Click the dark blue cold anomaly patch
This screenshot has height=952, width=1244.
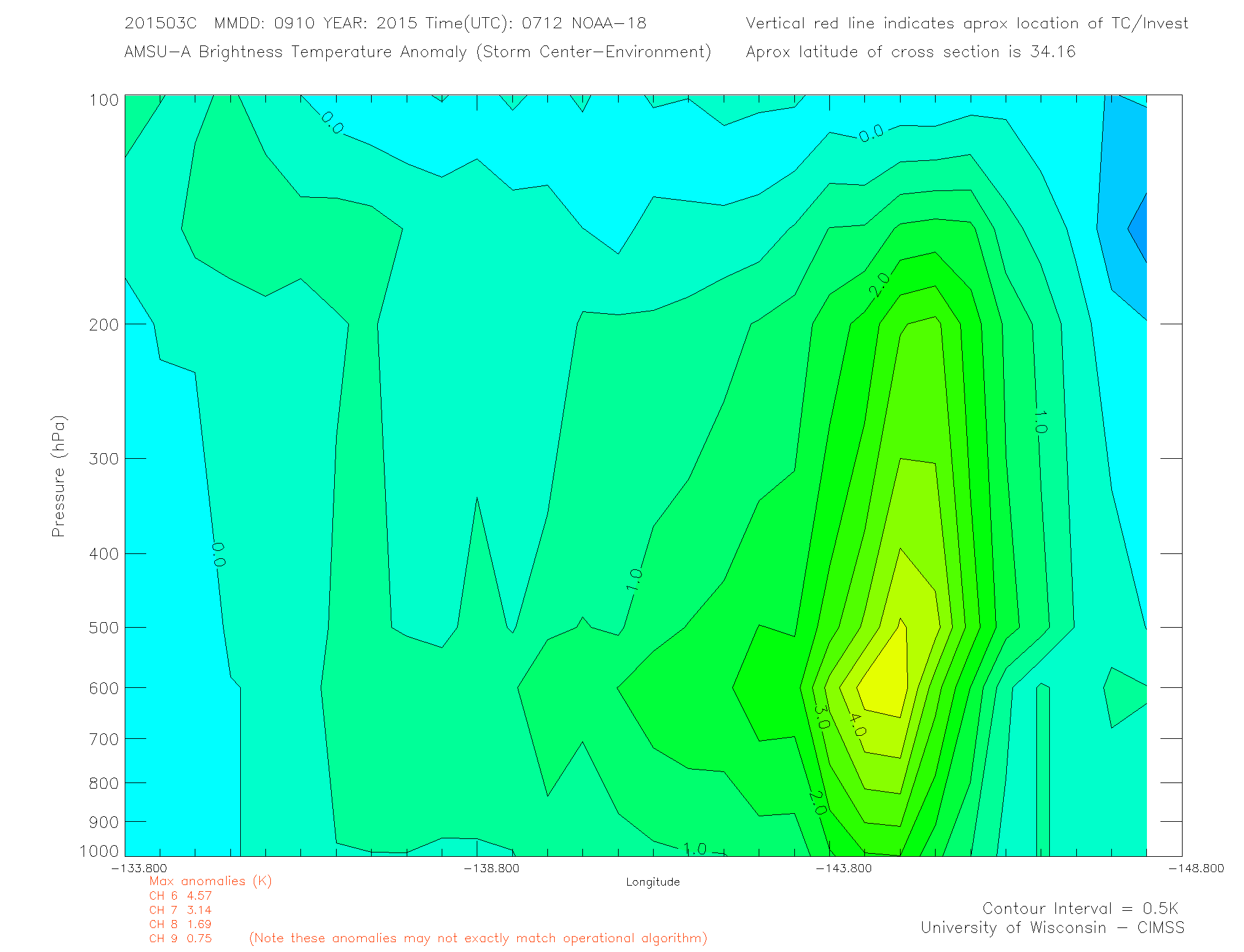click(x=1140, y=229)
